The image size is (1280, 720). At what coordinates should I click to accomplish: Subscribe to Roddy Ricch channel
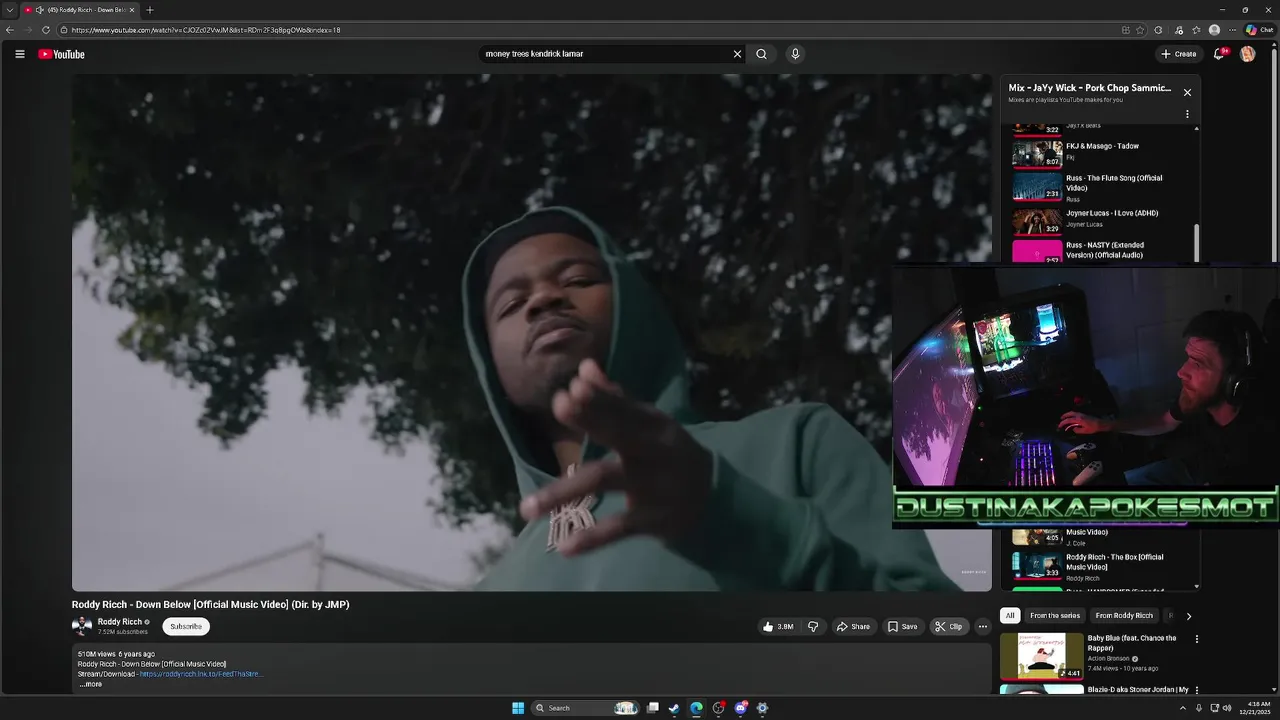pyautogui.click(x=186, y=627)
